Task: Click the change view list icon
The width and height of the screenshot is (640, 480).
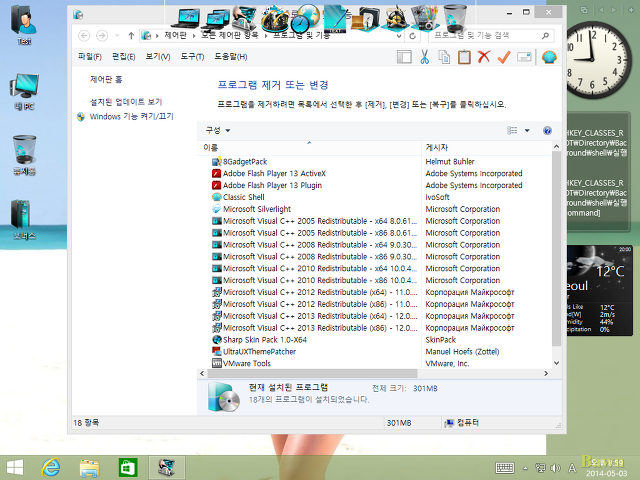Action: (x=512, y=131)
